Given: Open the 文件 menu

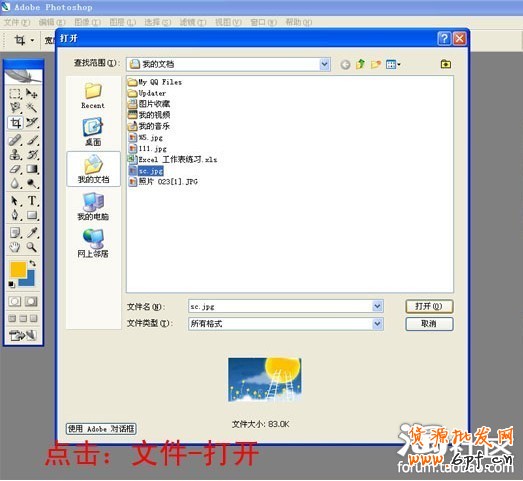Looking at the screenshot, I should pos(17,22).
